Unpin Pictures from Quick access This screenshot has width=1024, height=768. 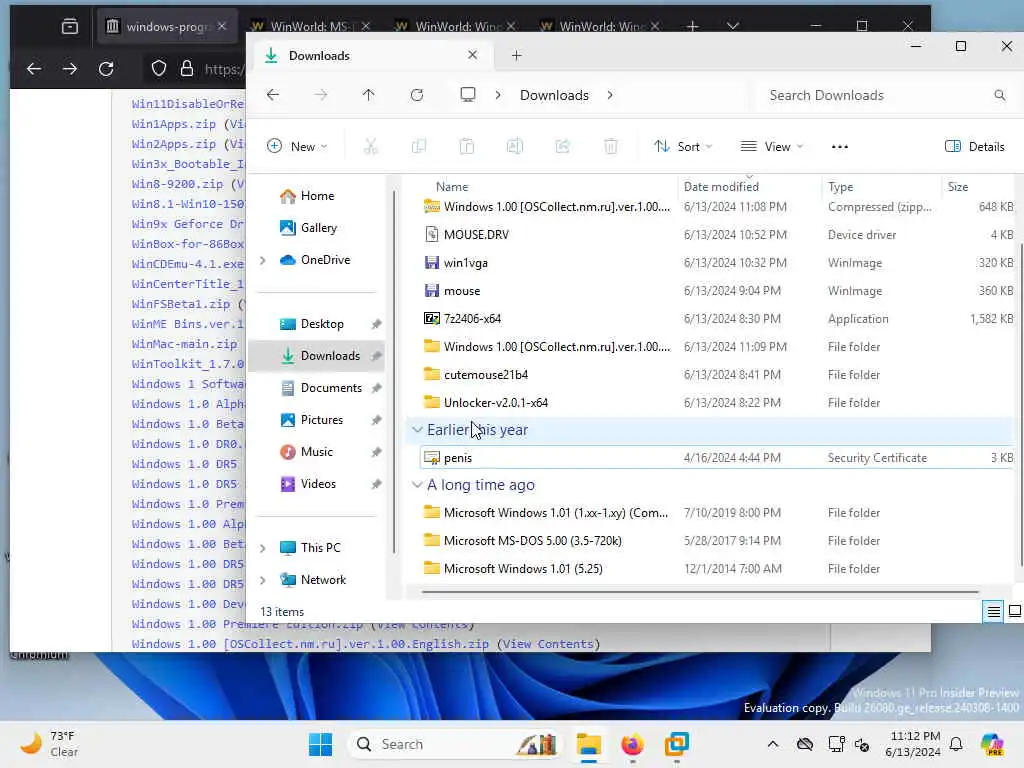point(377,420)
